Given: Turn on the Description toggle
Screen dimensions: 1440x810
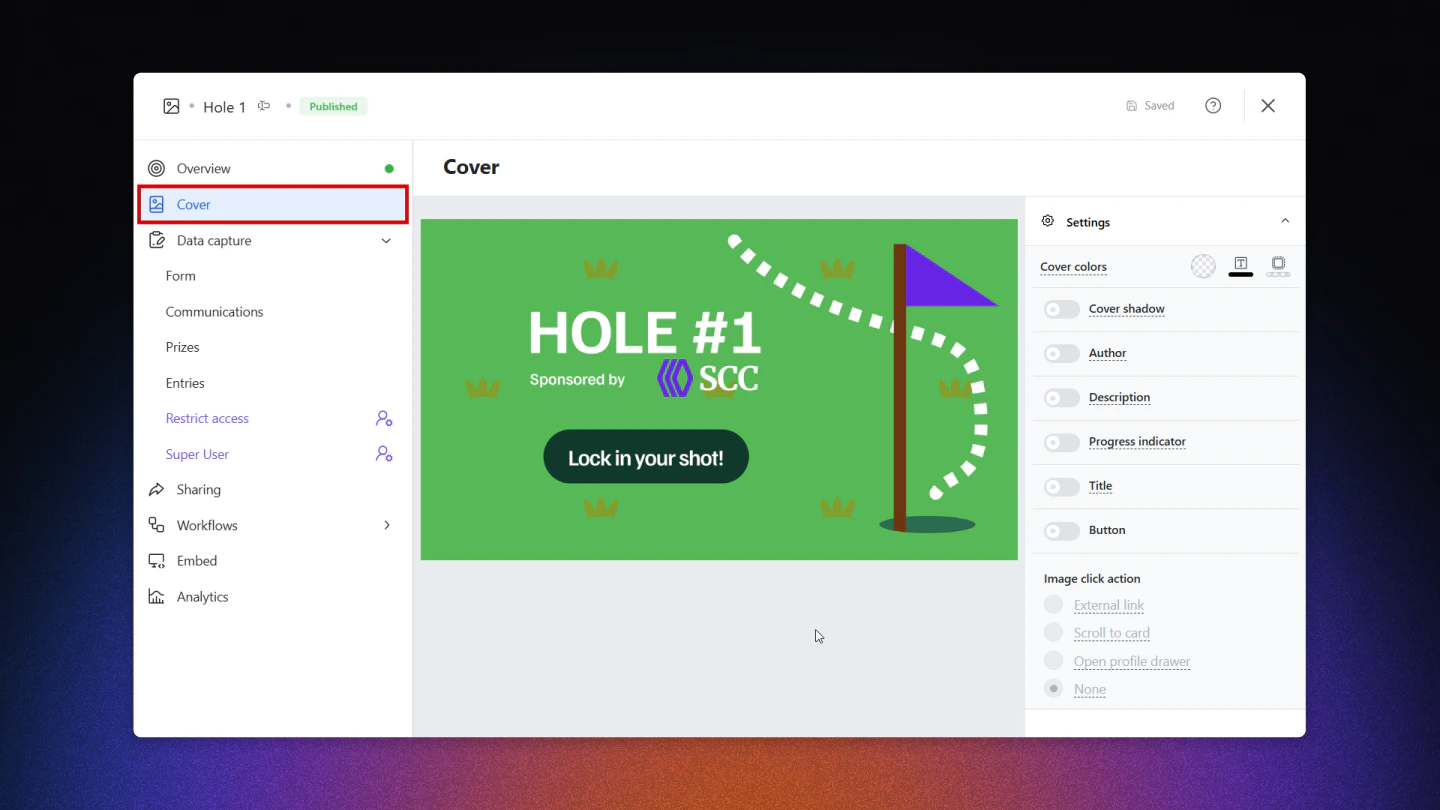Looking at the screenshot, I should pos(1062,398).
